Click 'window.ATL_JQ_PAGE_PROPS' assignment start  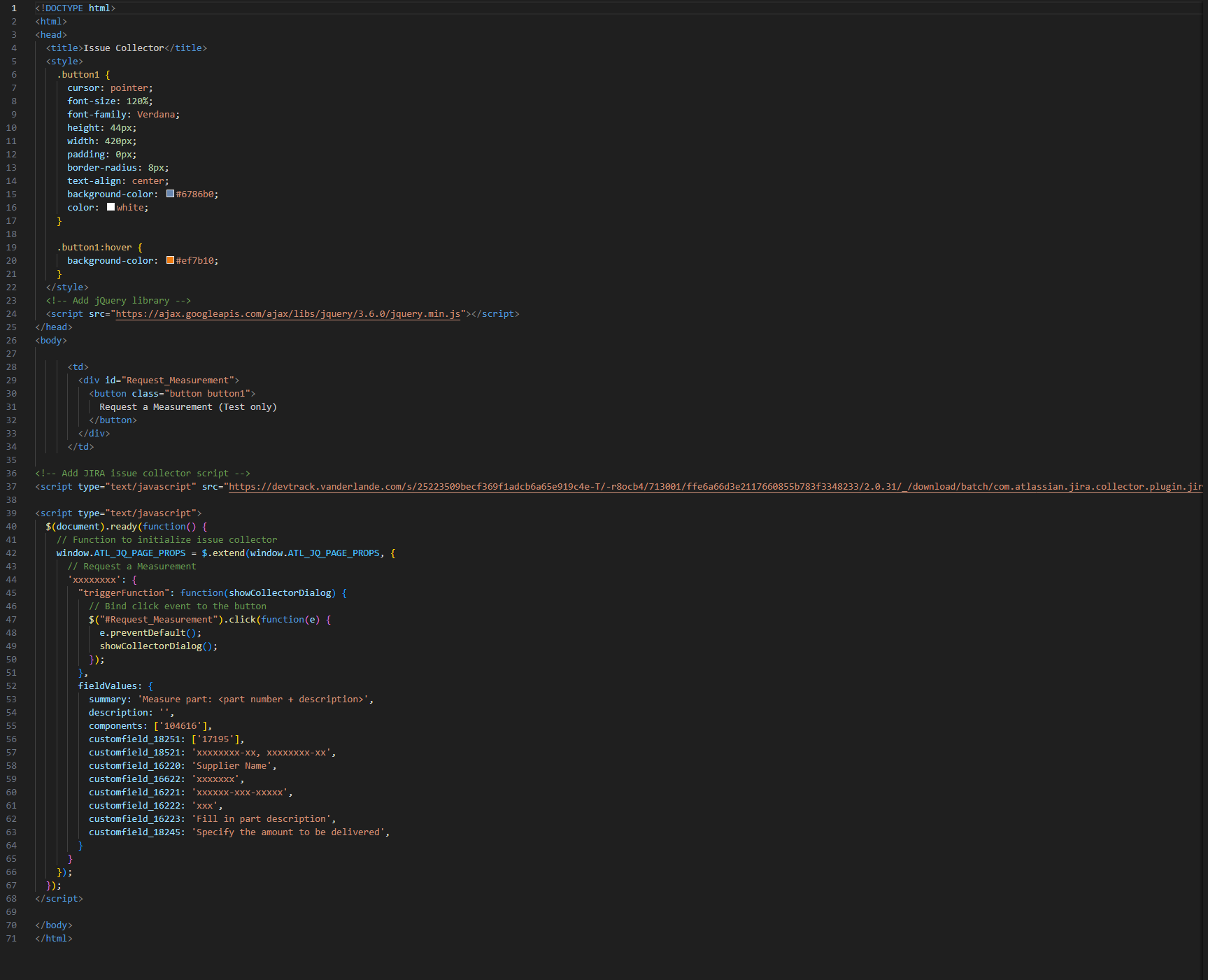[x=121, y=553]
